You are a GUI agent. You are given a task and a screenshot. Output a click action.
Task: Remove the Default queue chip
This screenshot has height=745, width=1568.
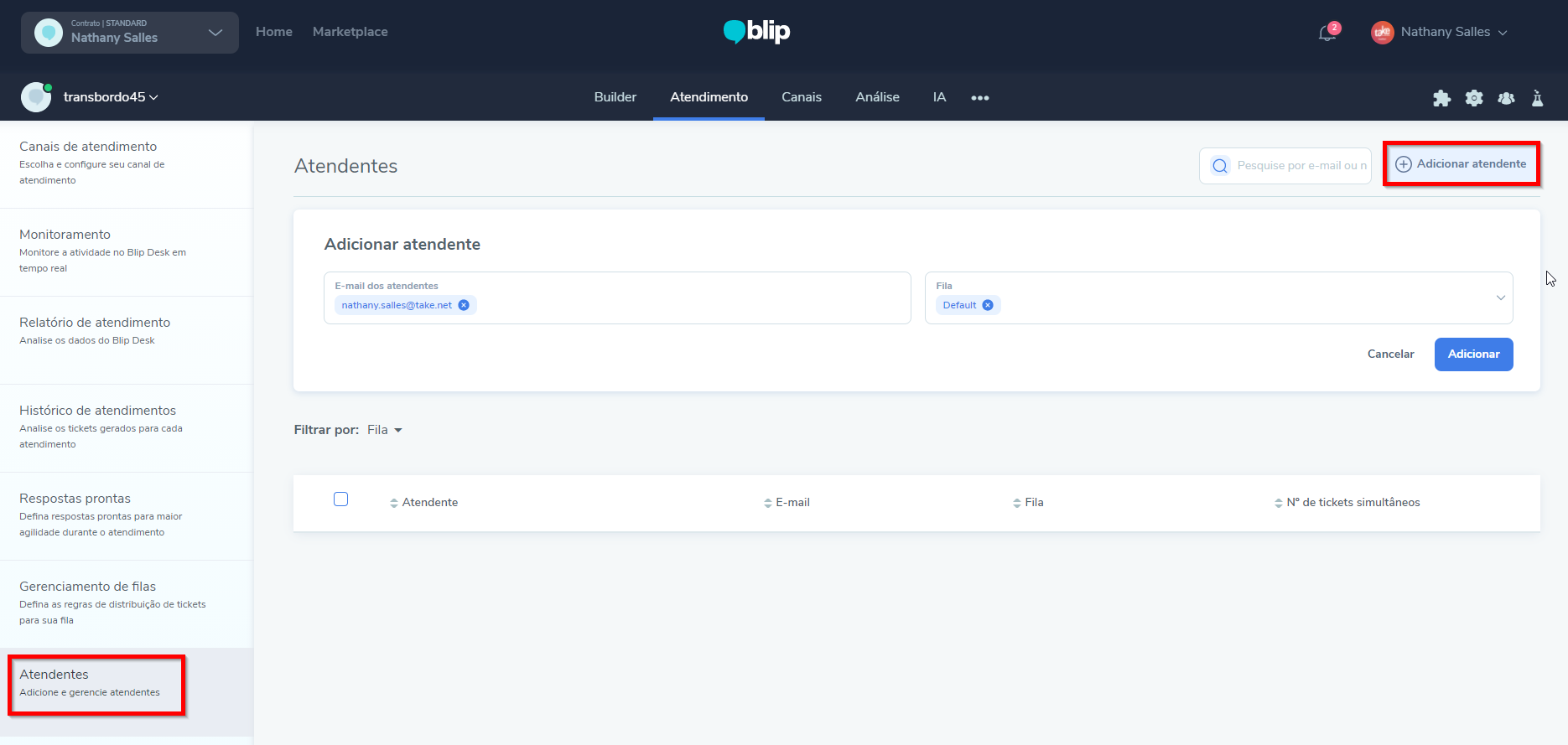[x=988, y=305]
